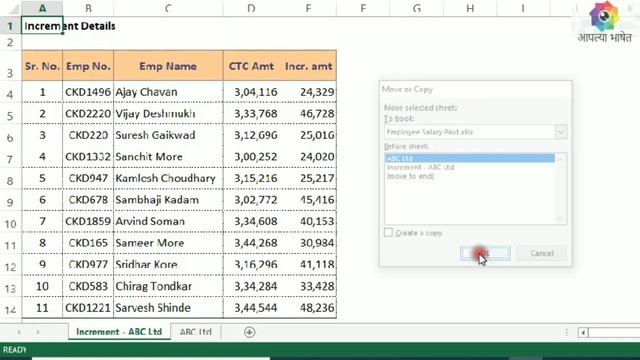This screenshot has height=360, width=640.
Task: Click the cell containing Vijay Deshmukh
Action: coord(168,113)
